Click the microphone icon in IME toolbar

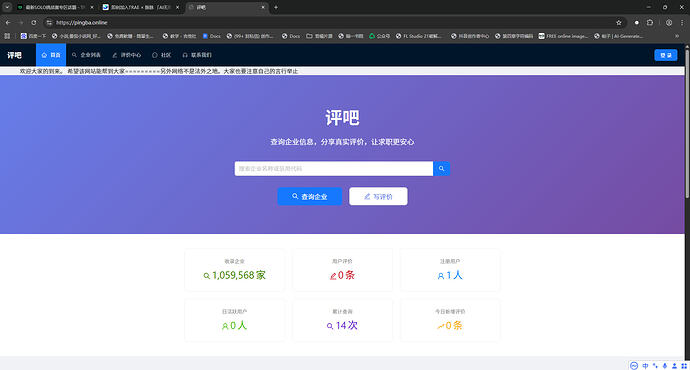pos(664,366)
